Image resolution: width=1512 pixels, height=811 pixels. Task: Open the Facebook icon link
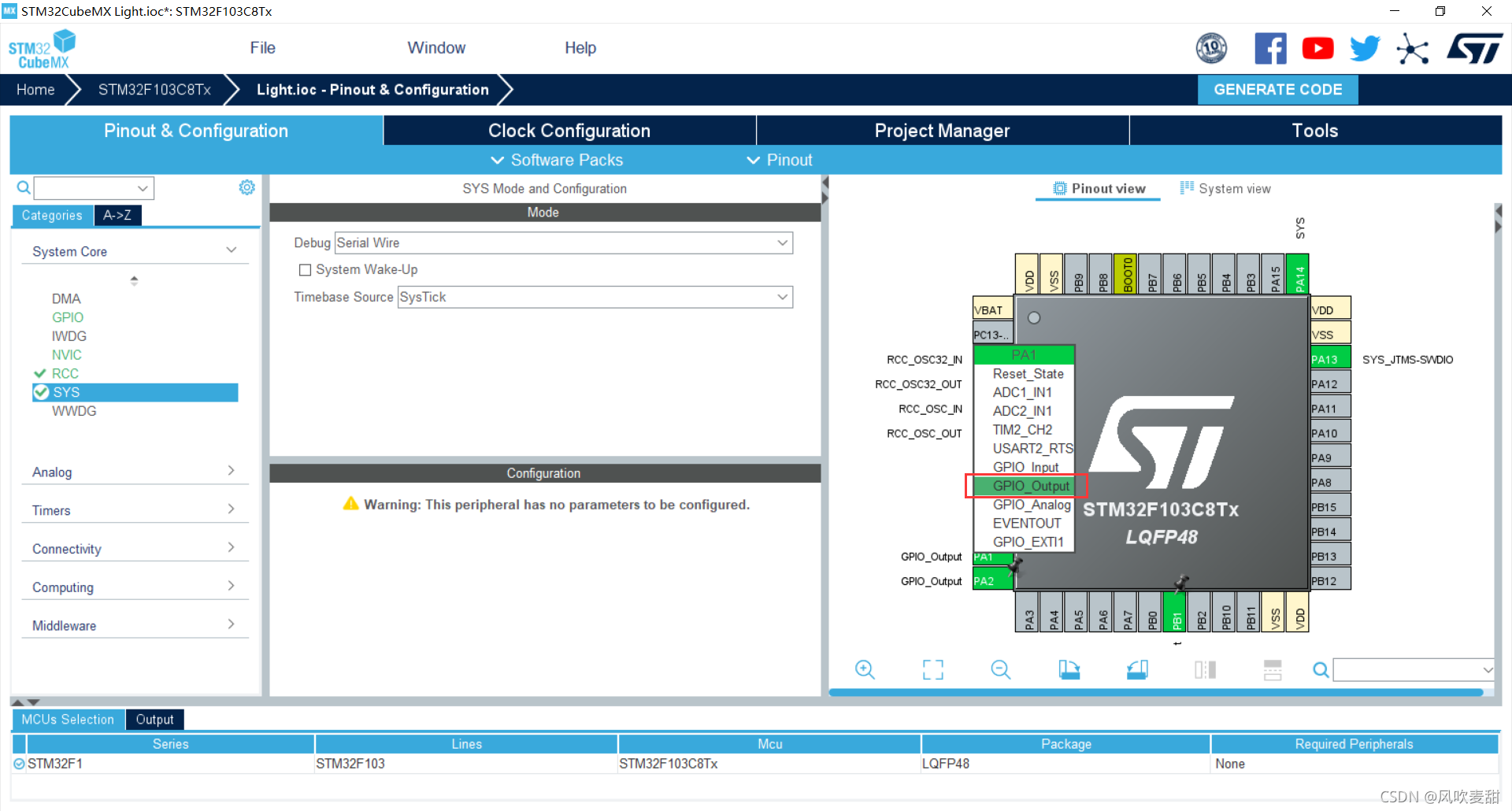[x=1270, y=49]
